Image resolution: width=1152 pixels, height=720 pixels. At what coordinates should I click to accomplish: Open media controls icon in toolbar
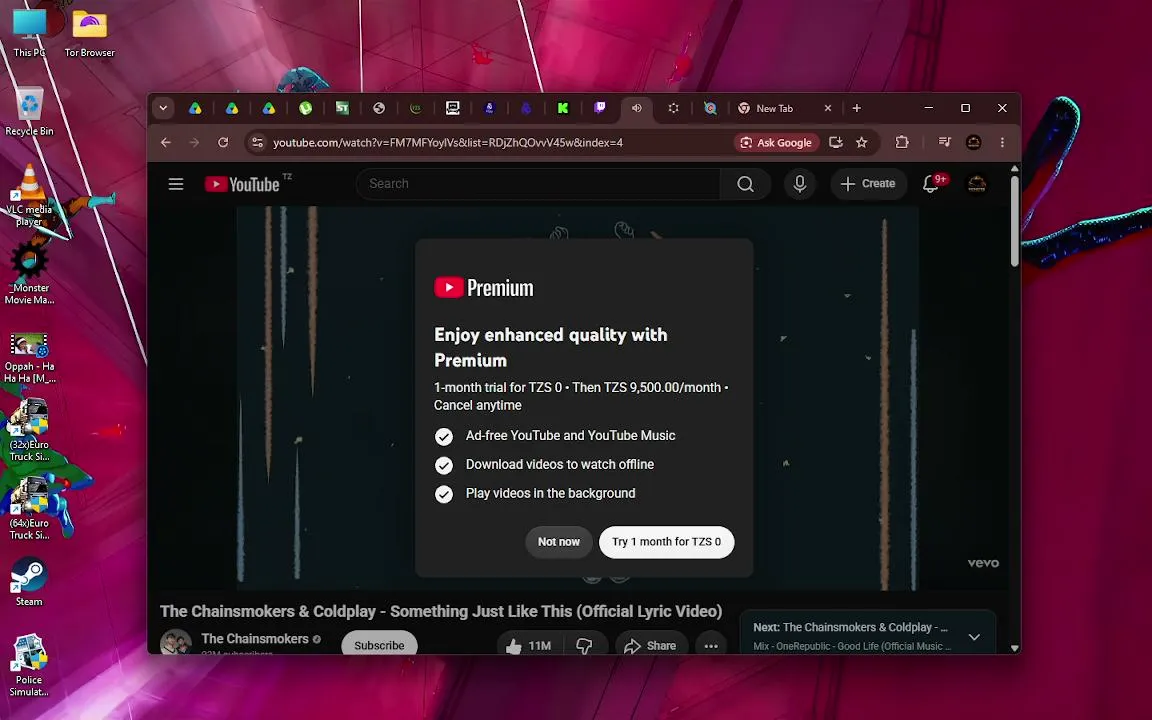[945, 143]
